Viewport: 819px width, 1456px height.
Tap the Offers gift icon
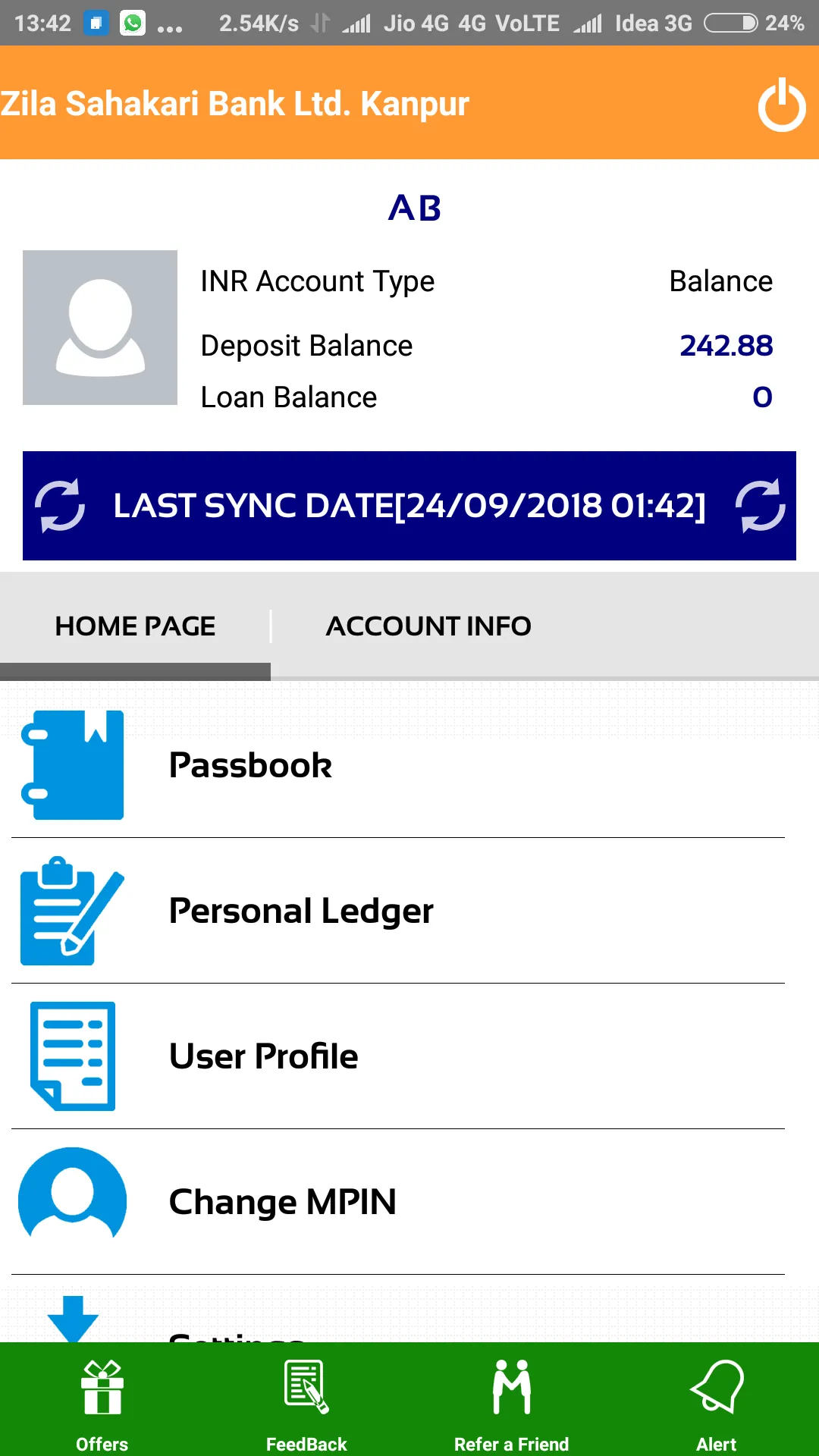[x=102, y=1388]
